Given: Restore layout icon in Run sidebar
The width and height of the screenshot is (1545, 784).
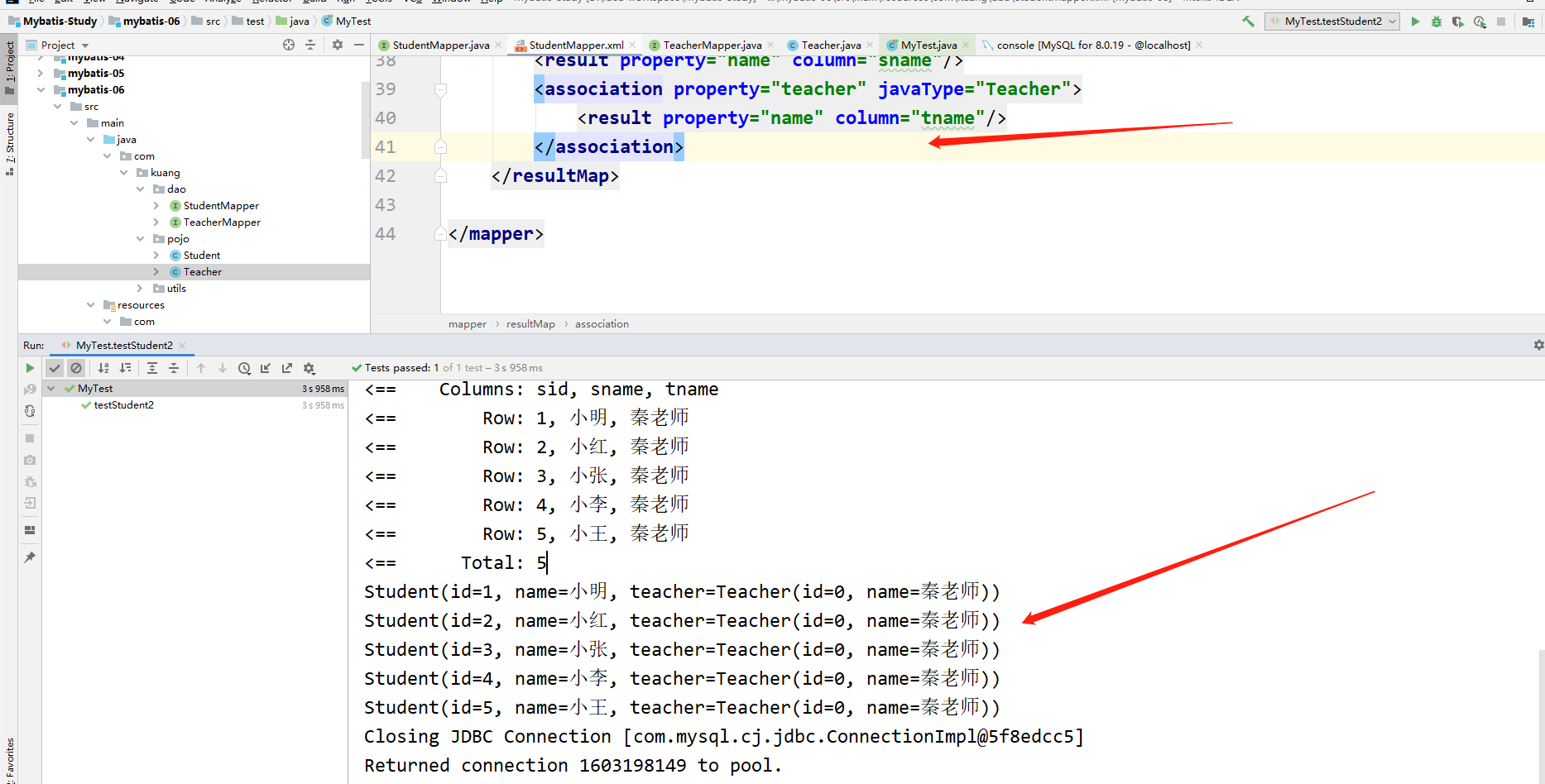Looking at the screenshot, I should pyautogui.click(x=30, y=529).
